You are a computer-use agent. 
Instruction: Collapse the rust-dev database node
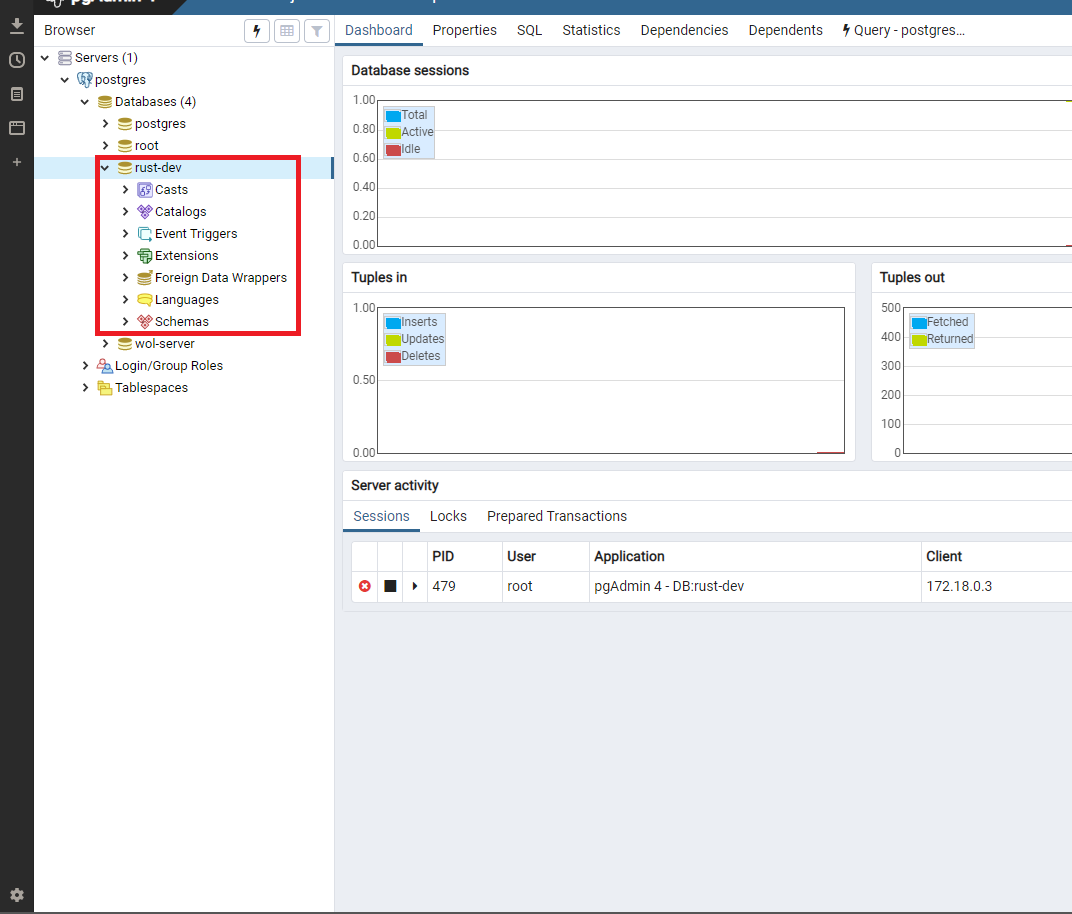pyautogui.click(x=105, y=167)
